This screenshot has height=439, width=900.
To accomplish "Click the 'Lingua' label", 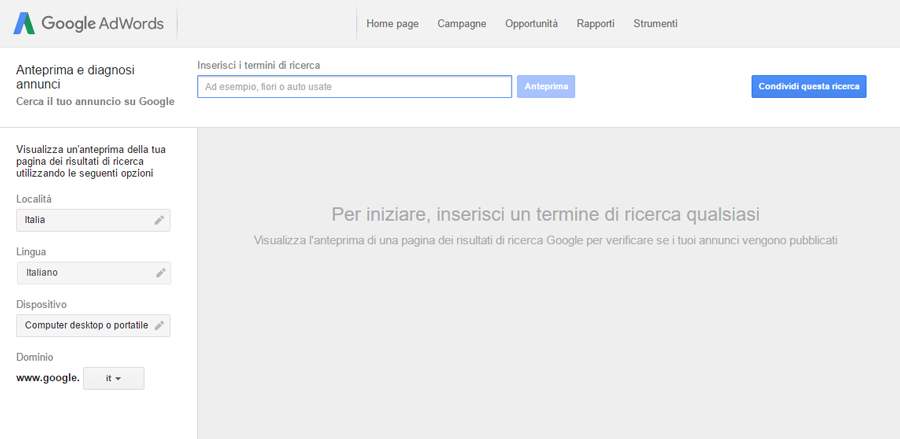I will [32, 252].
